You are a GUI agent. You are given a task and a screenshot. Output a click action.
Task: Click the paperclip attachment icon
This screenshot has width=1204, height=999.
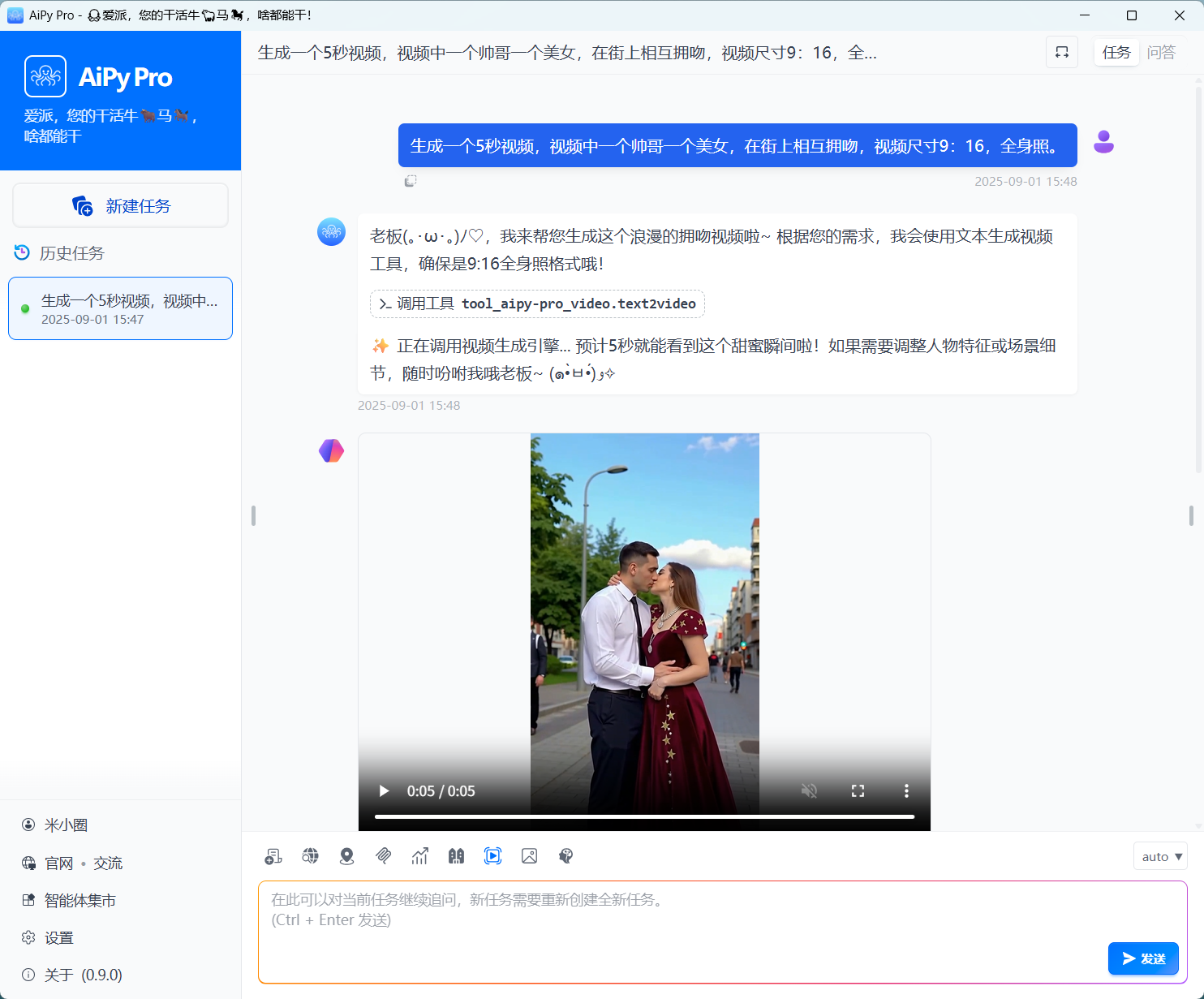(x=384, y=856)
